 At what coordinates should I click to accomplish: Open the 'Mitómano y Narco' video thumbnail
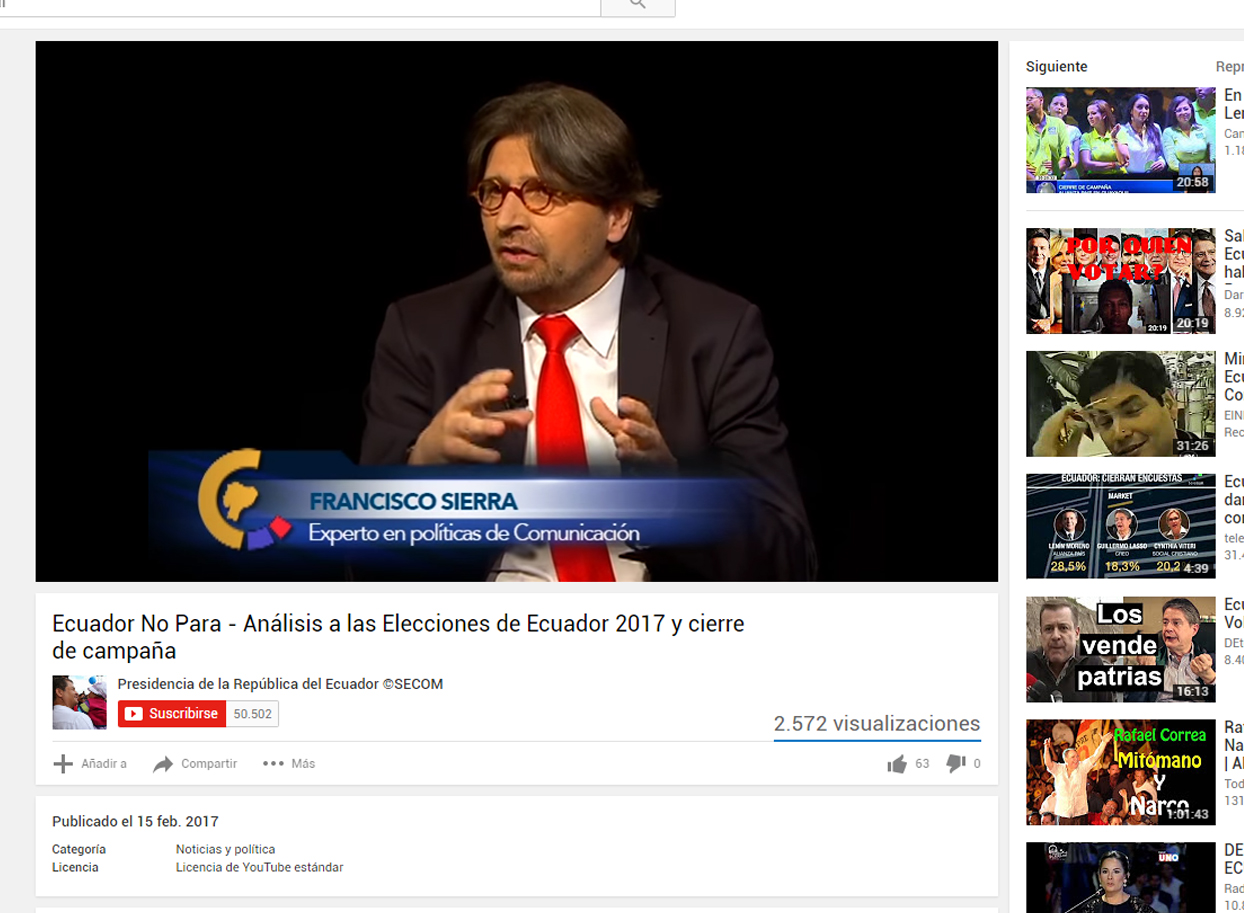pos(1120,772)
